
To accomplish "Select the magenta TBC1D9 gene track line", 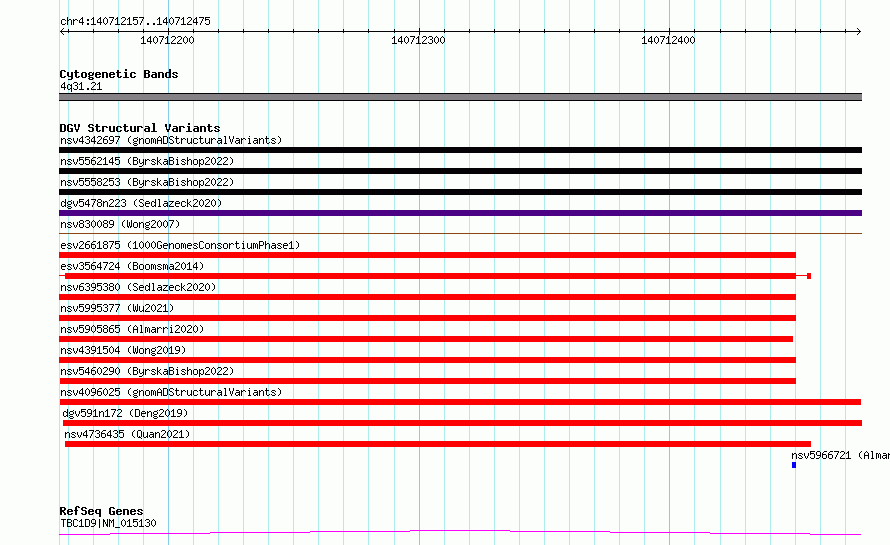I will 460,533.
